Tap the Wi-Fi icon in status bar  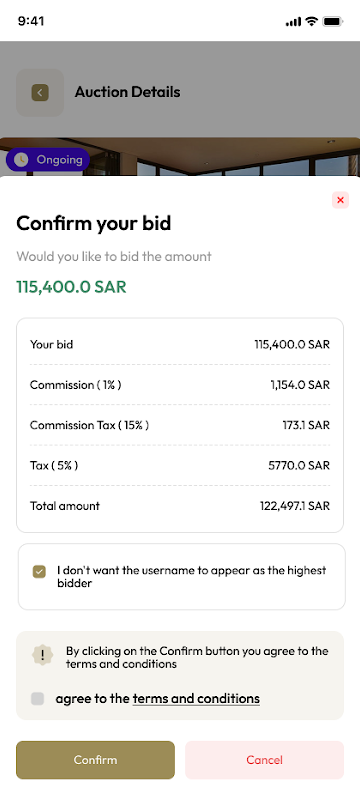pyautogui.click(x=311, y=21)
